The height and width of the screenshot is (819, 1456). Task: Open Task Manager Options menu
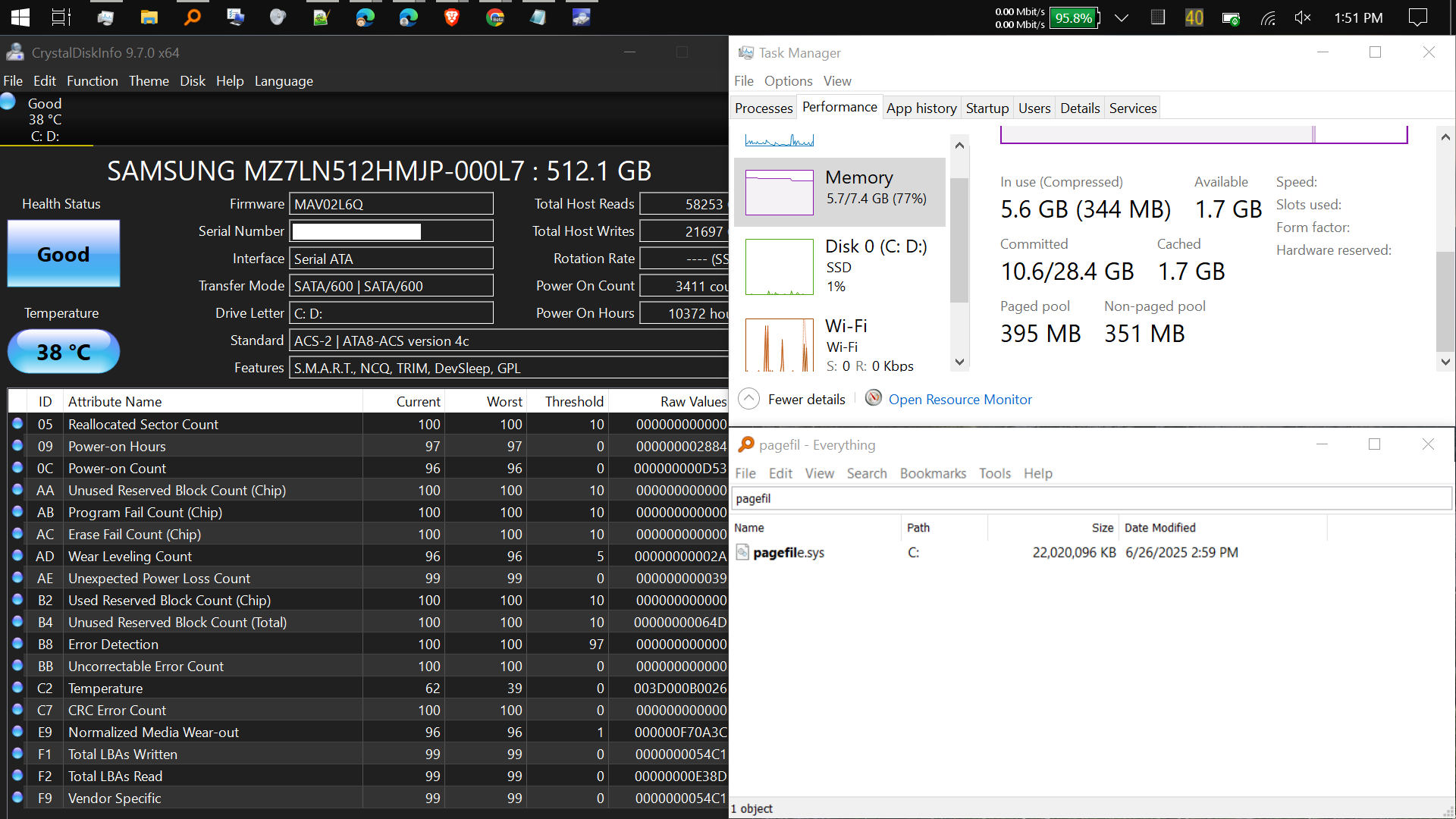click(x=788, y=81)
